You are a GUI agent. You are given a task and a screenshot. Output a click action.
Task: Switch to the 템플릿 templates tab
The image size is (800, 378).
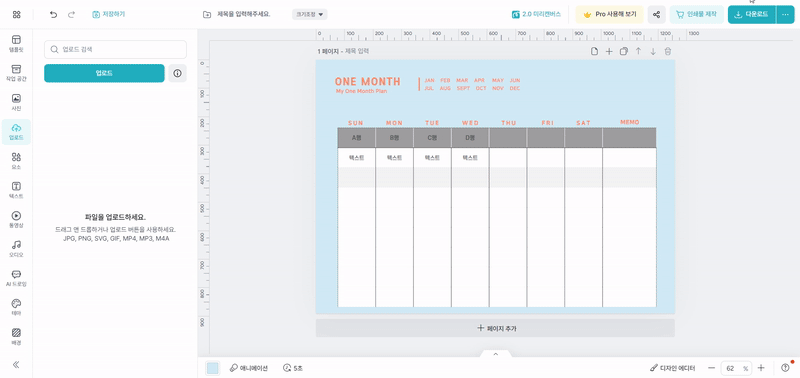coord(16,44)
